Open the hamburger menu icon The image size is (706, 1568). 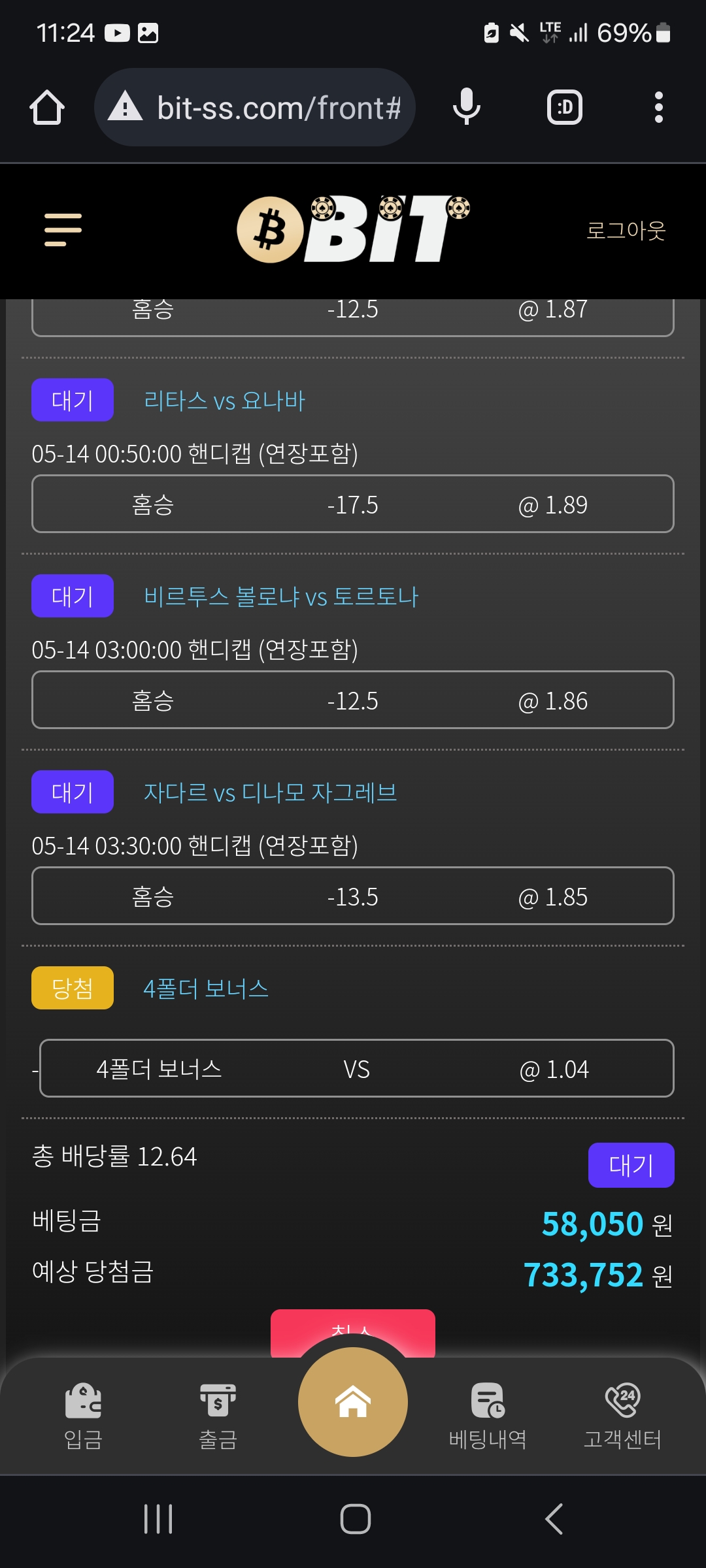click(63, 230)
